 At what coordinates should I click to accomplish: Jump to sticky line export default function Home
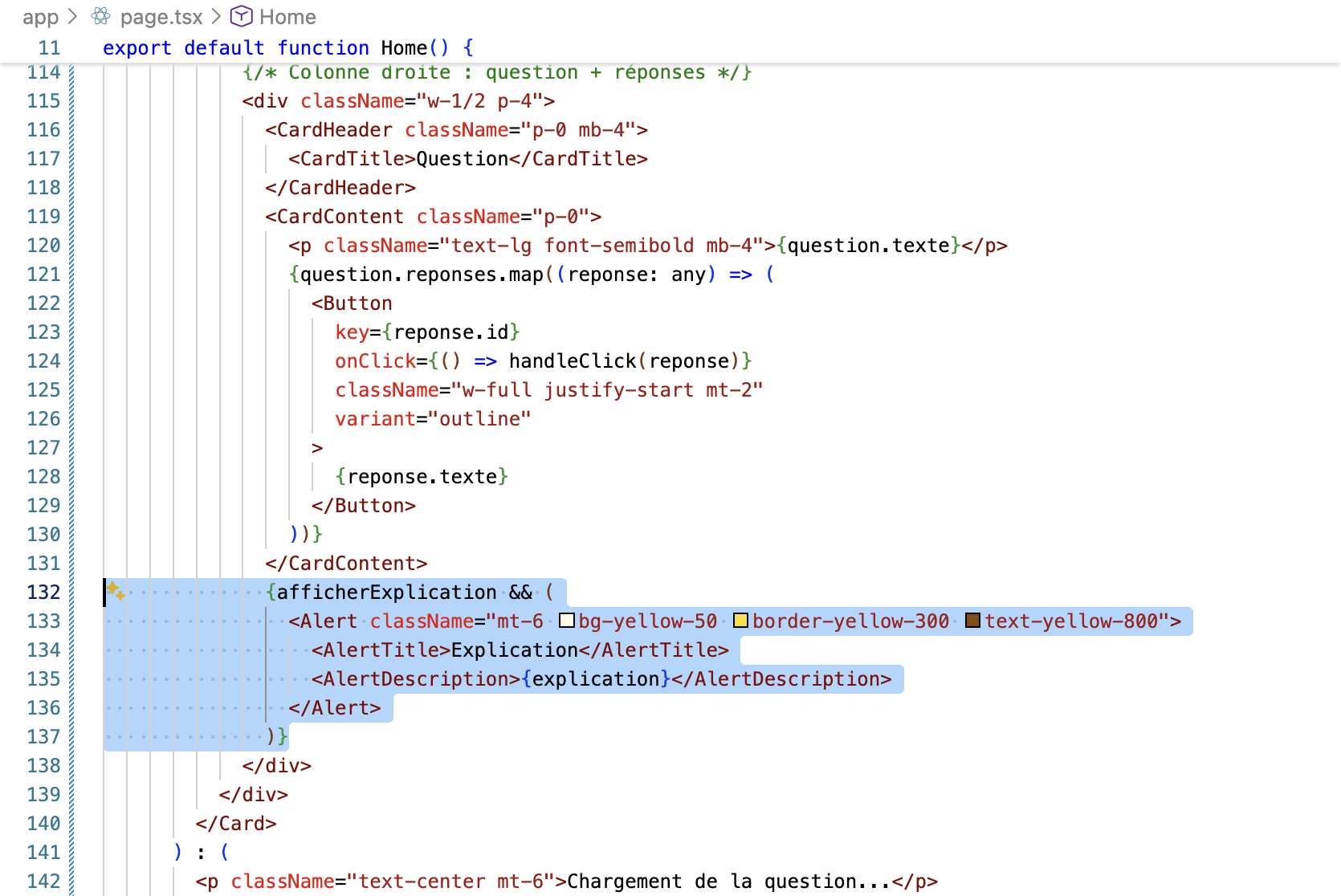[x=287, y=48]
